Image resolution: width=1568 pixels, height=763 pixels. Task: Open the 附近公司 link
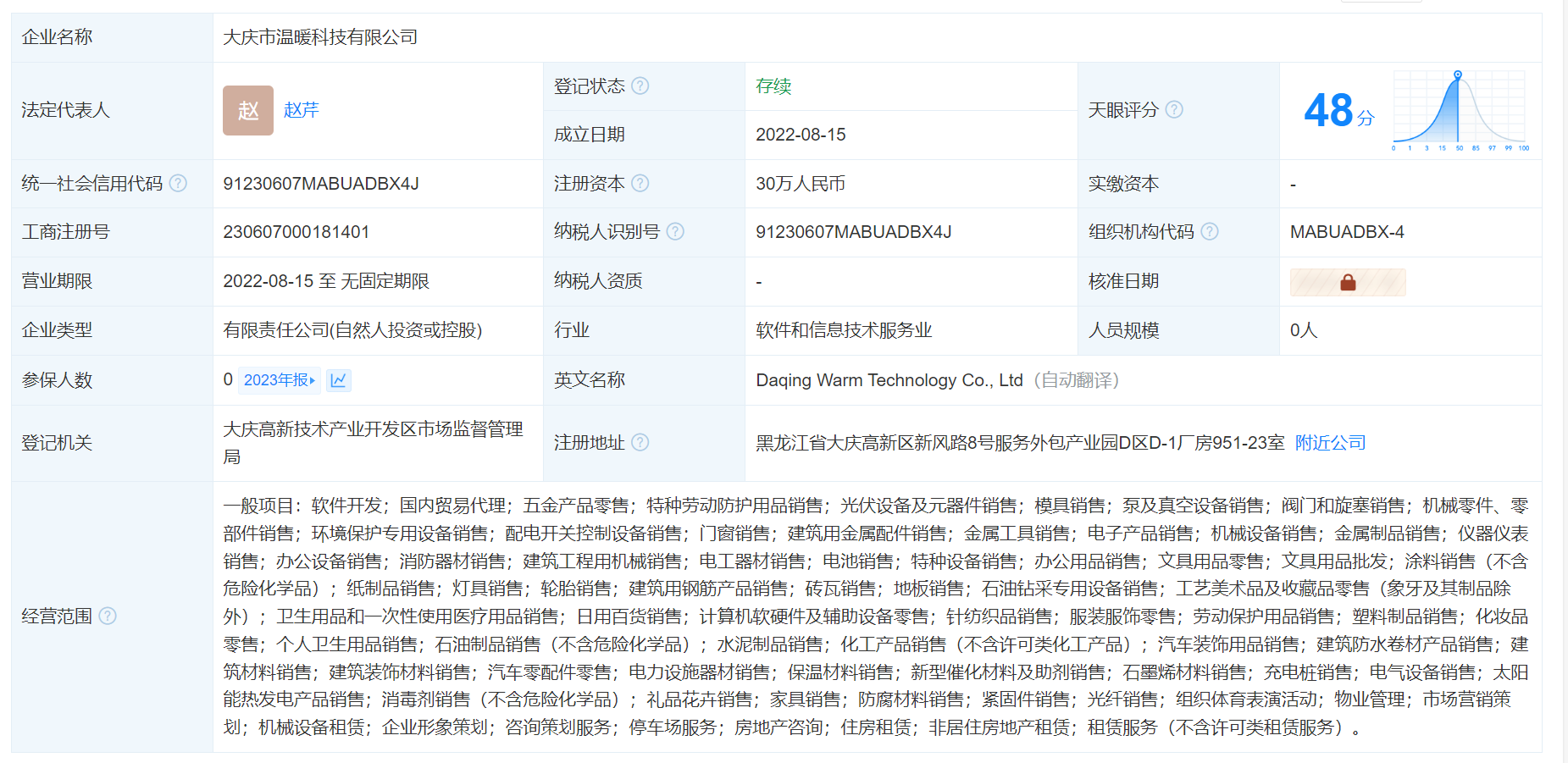1330,442
